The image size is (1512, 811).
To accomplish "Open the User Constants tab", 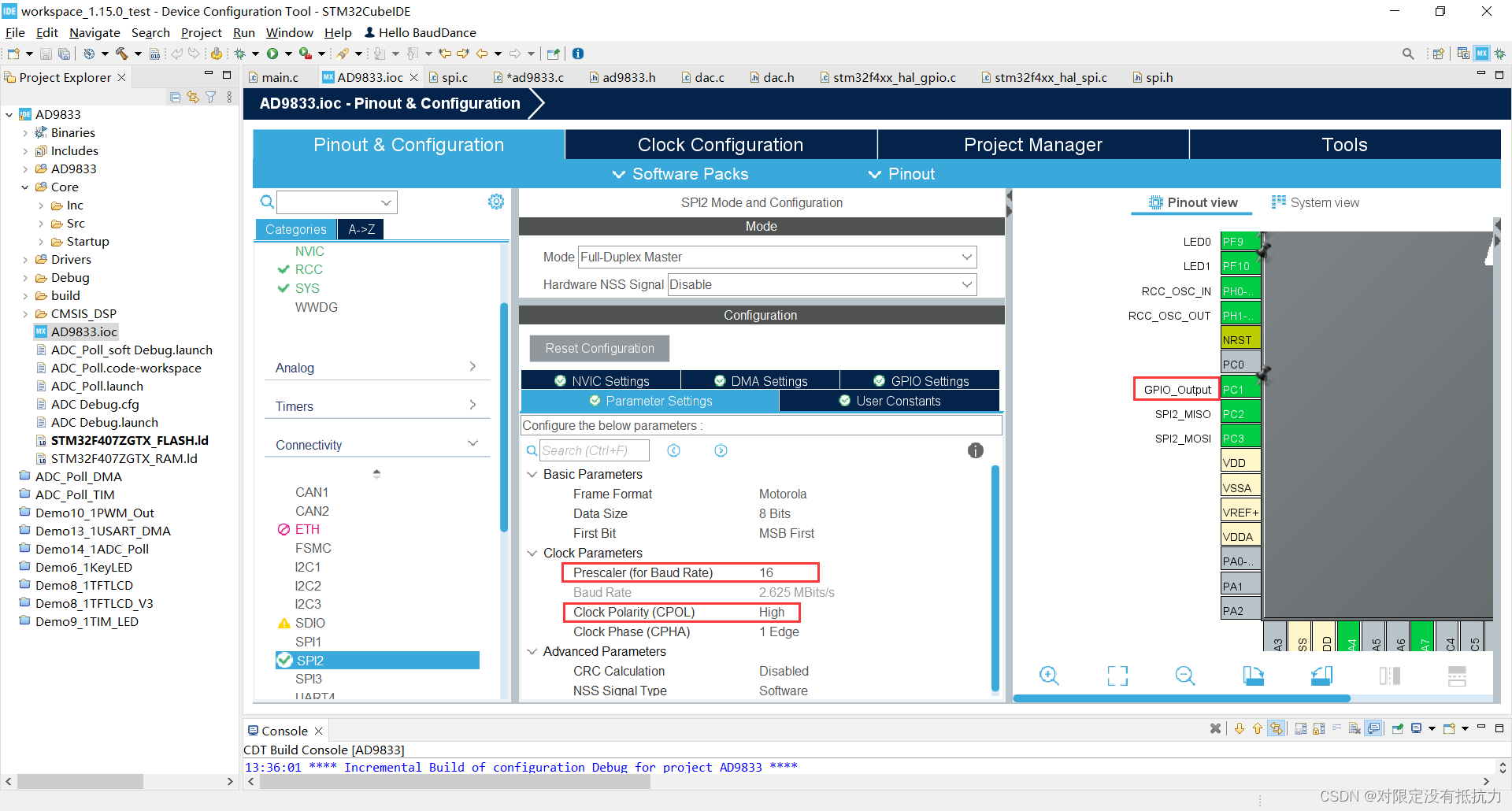I will [890, 401].
